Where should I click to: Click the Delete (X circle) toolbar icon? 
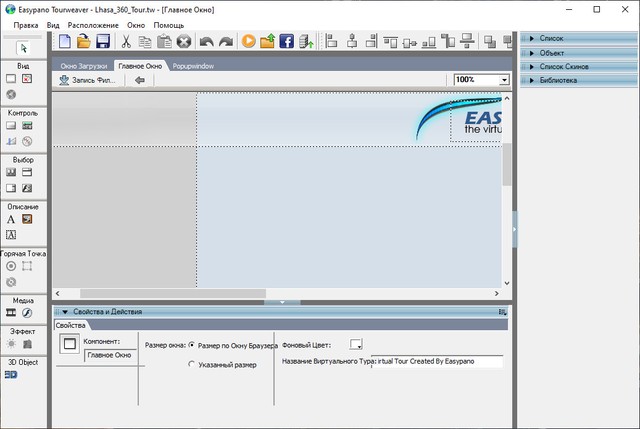[x=184, y=41]
